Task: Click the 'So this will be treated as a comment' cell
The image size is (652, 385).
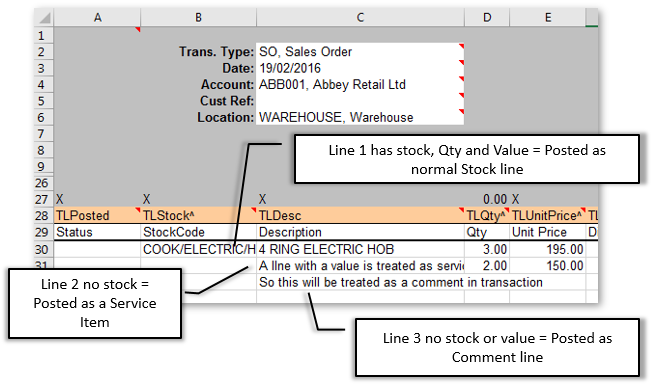Action: tap(360, 282)
